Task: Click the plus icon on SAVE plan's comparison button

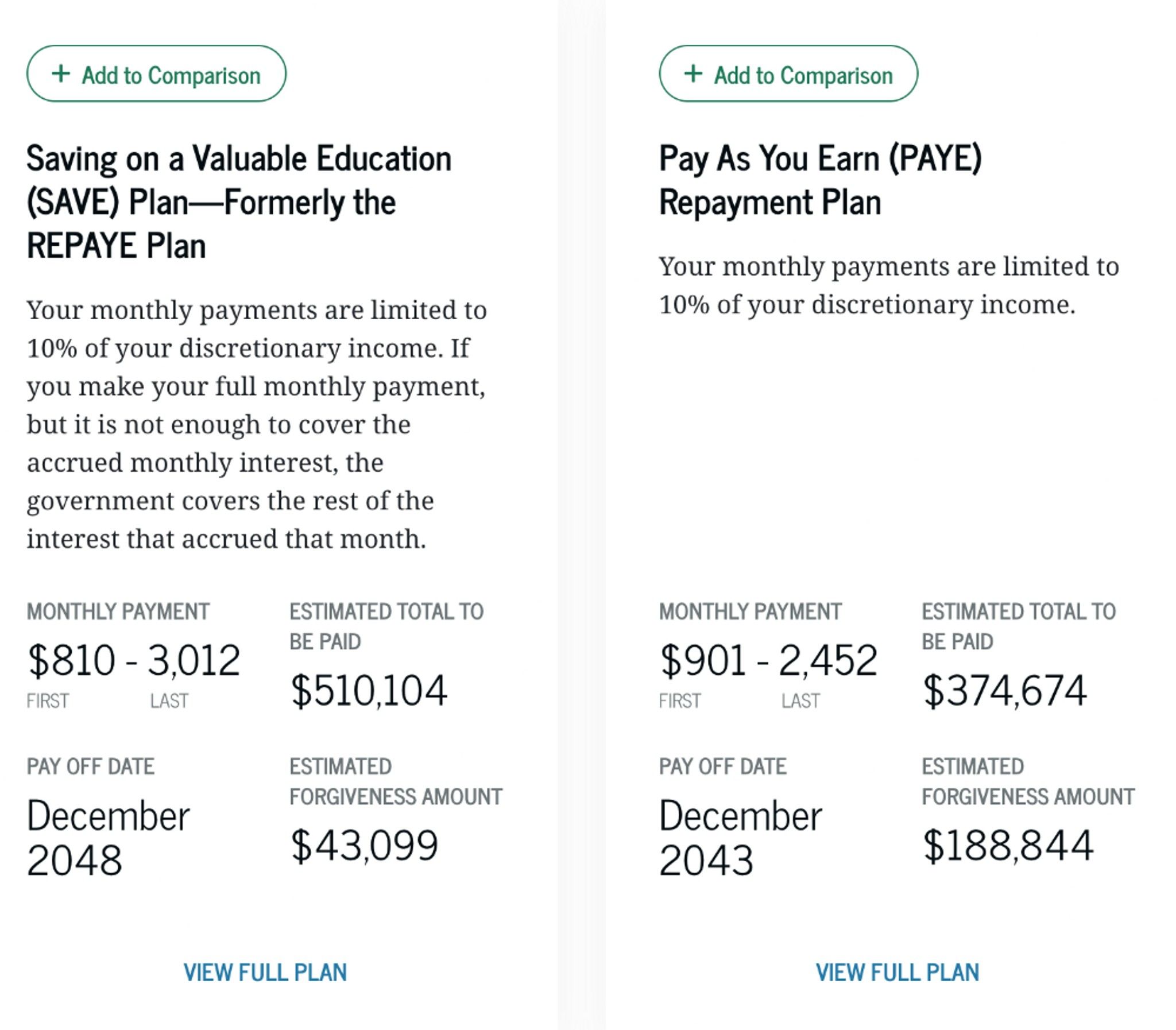Action: point(61,73)
